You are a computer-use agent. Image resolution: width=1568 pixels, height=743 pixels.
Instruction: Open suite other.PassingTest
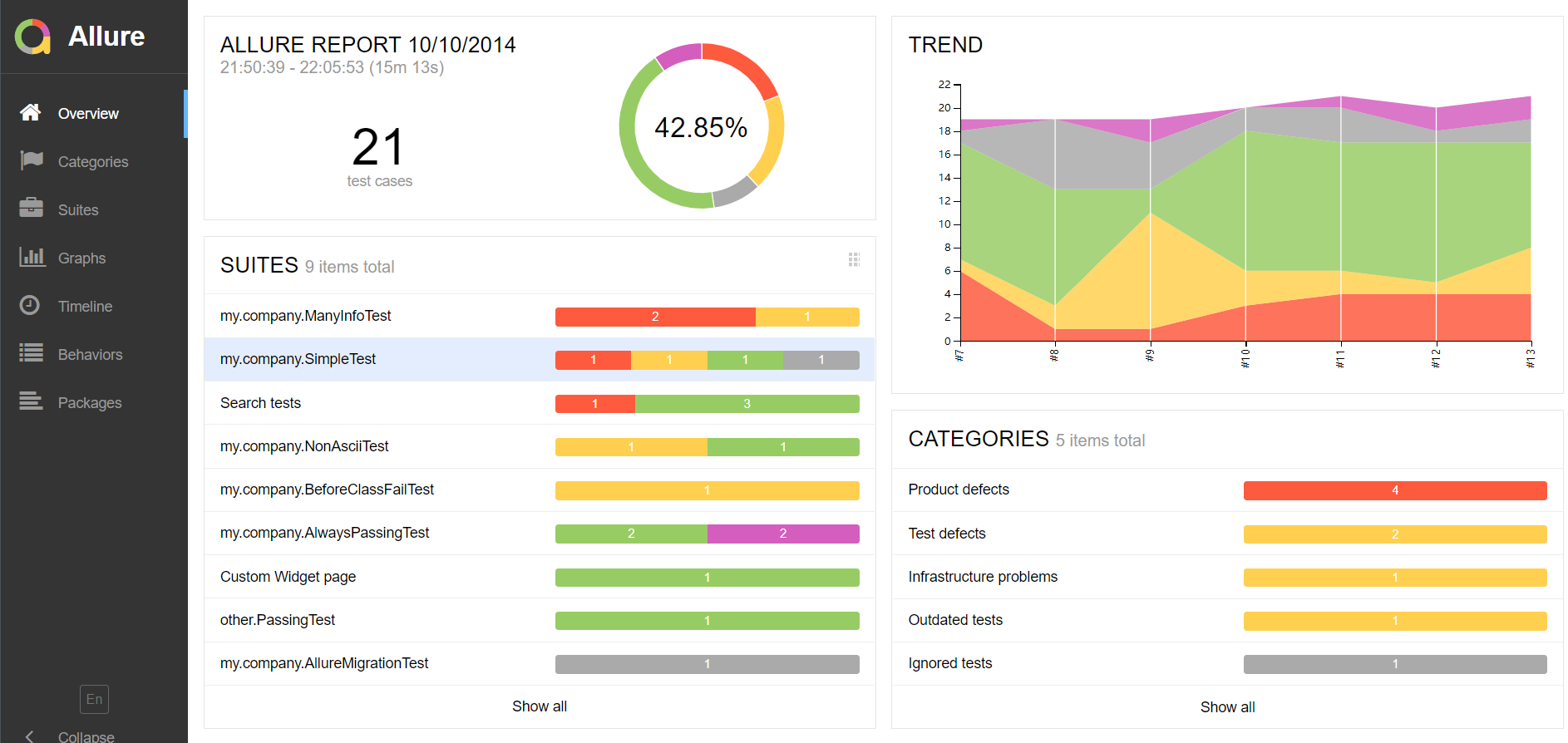[x=540, y=620]
